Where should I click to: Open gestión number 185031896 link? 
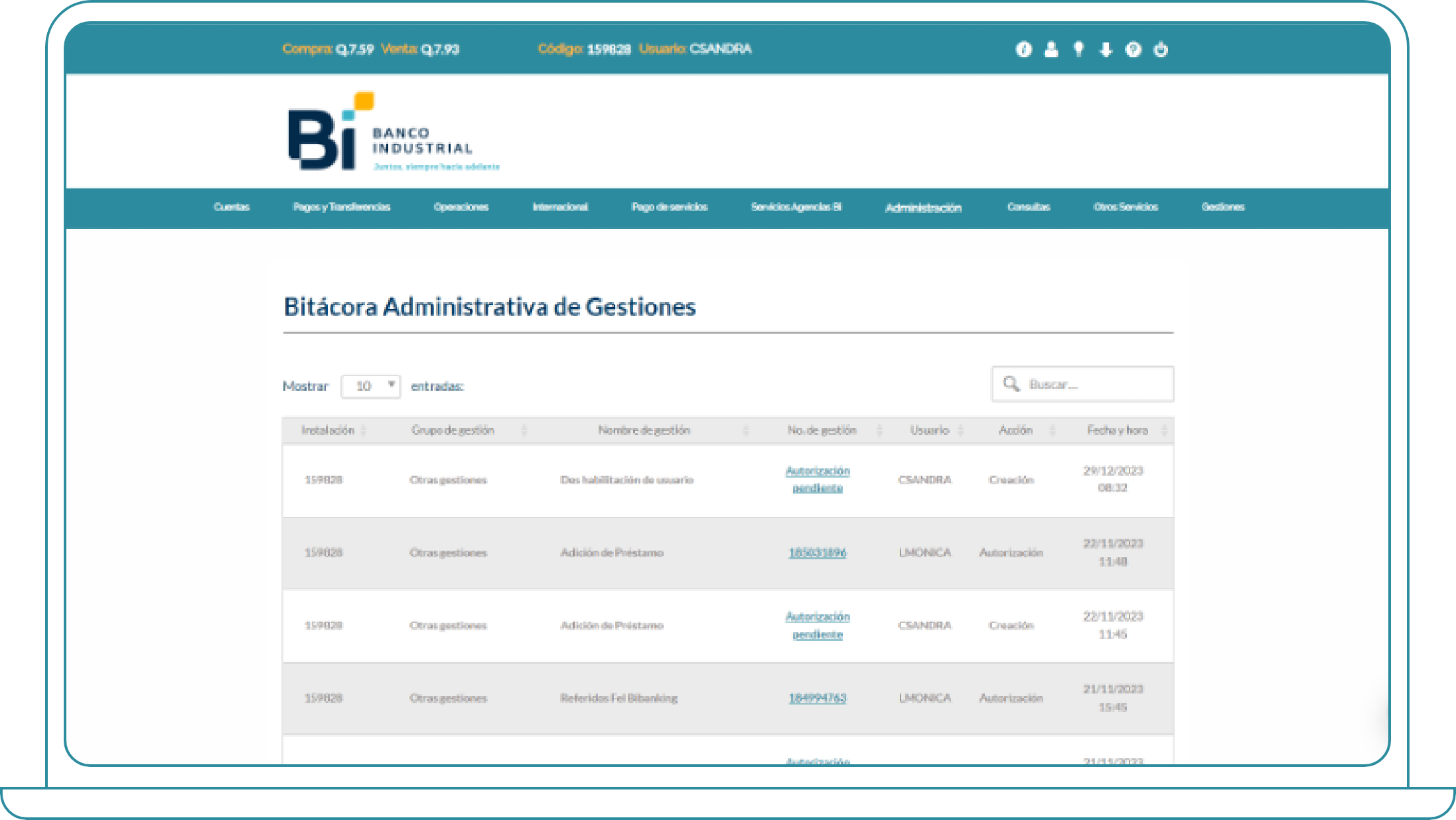point(818,553)
